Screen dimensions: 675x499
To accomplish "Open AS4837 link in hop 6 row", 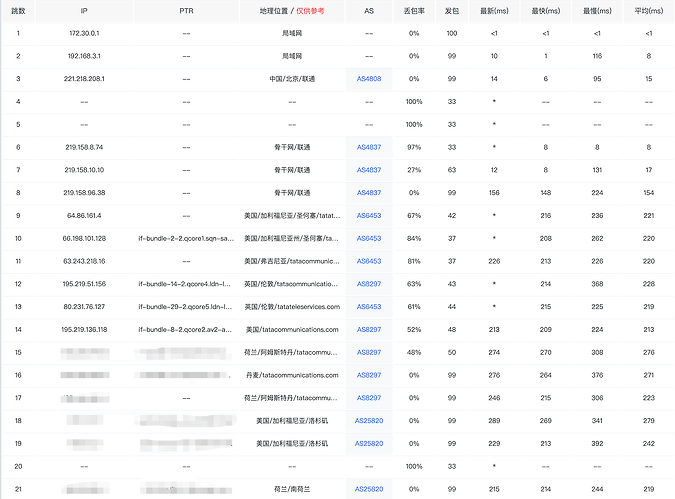I will 369,147.
